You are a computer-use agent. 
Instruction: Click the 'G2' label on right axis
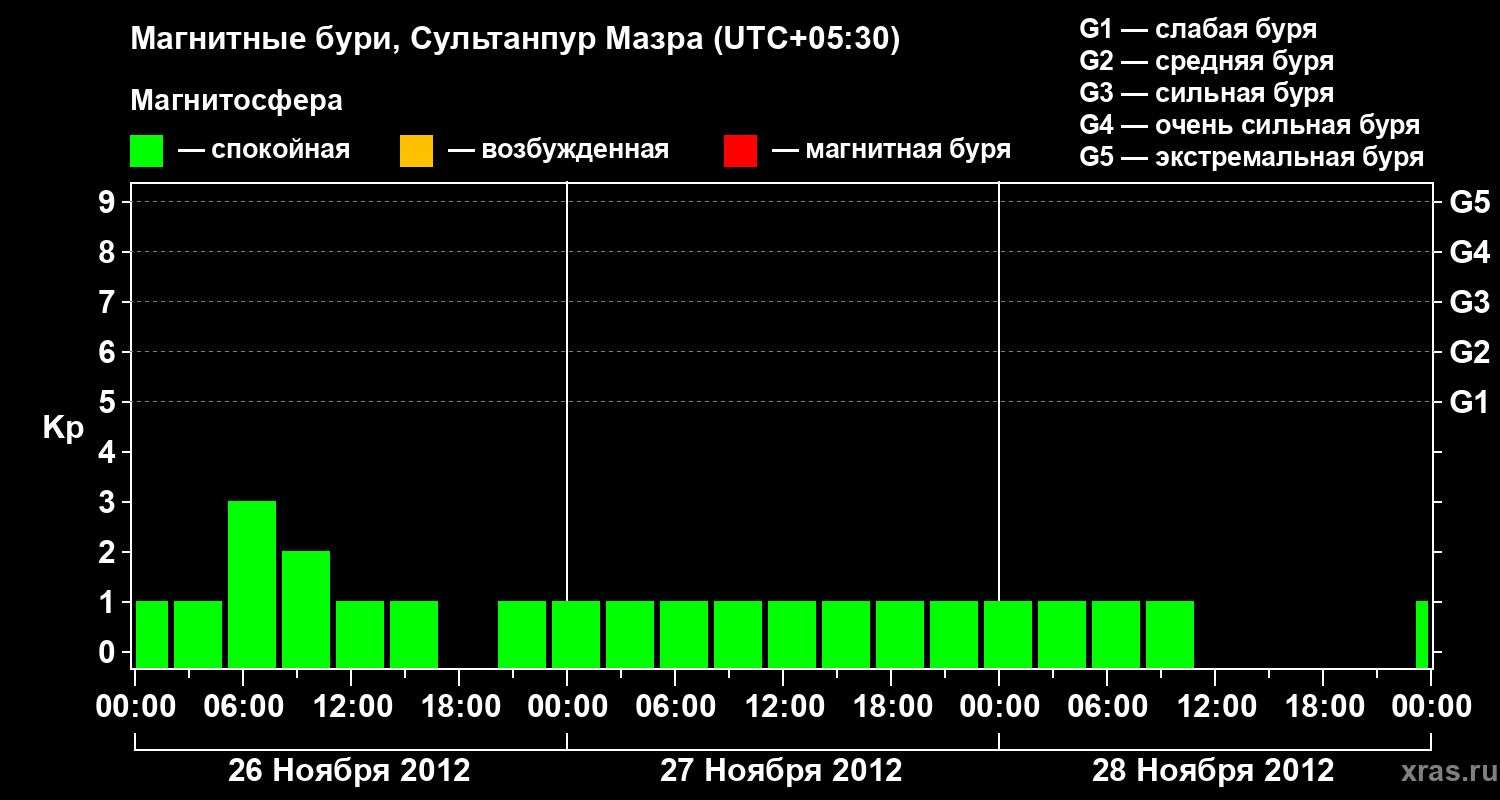1469,352
